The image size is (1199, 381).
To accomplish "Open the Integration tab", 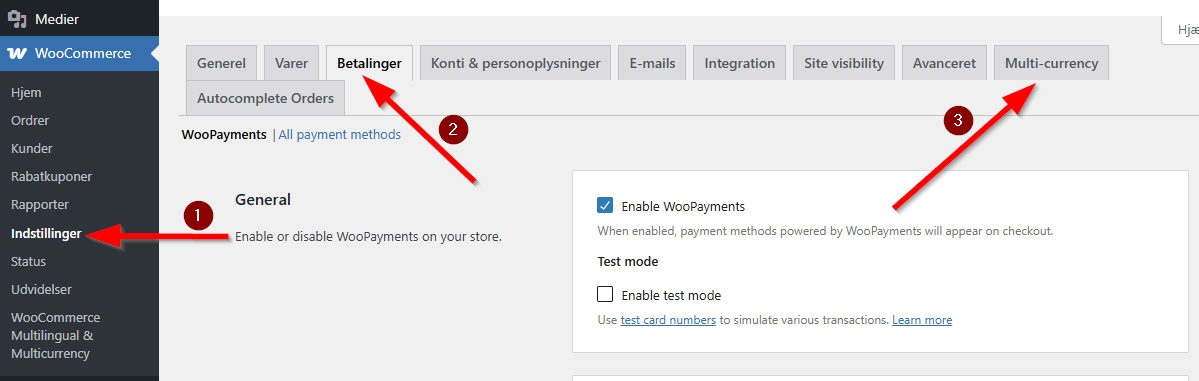I will pos(739,64).
